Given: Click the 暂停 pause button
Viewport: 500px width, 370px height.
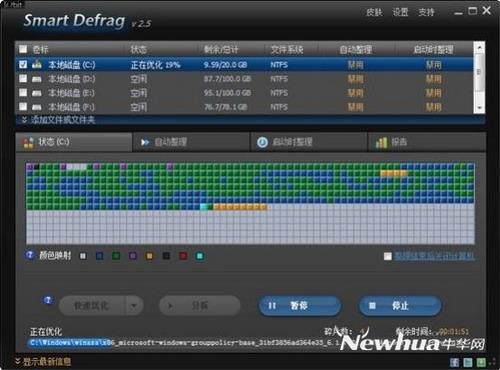Looking at the screenshot, I should pyautogui.click(x=300, y=305).
